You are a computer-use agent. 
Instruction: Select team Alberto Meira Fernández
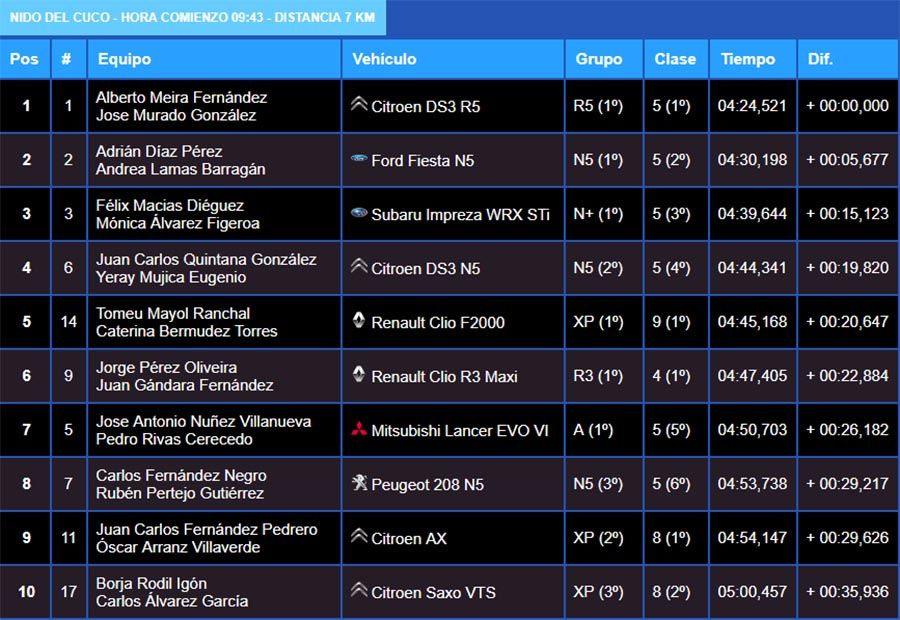point(181,97)
